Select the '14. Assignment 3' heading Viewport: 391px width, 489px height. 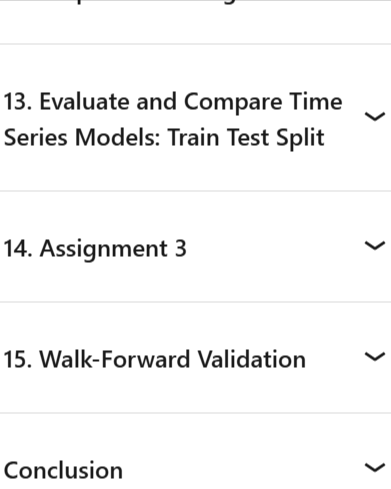95,249
